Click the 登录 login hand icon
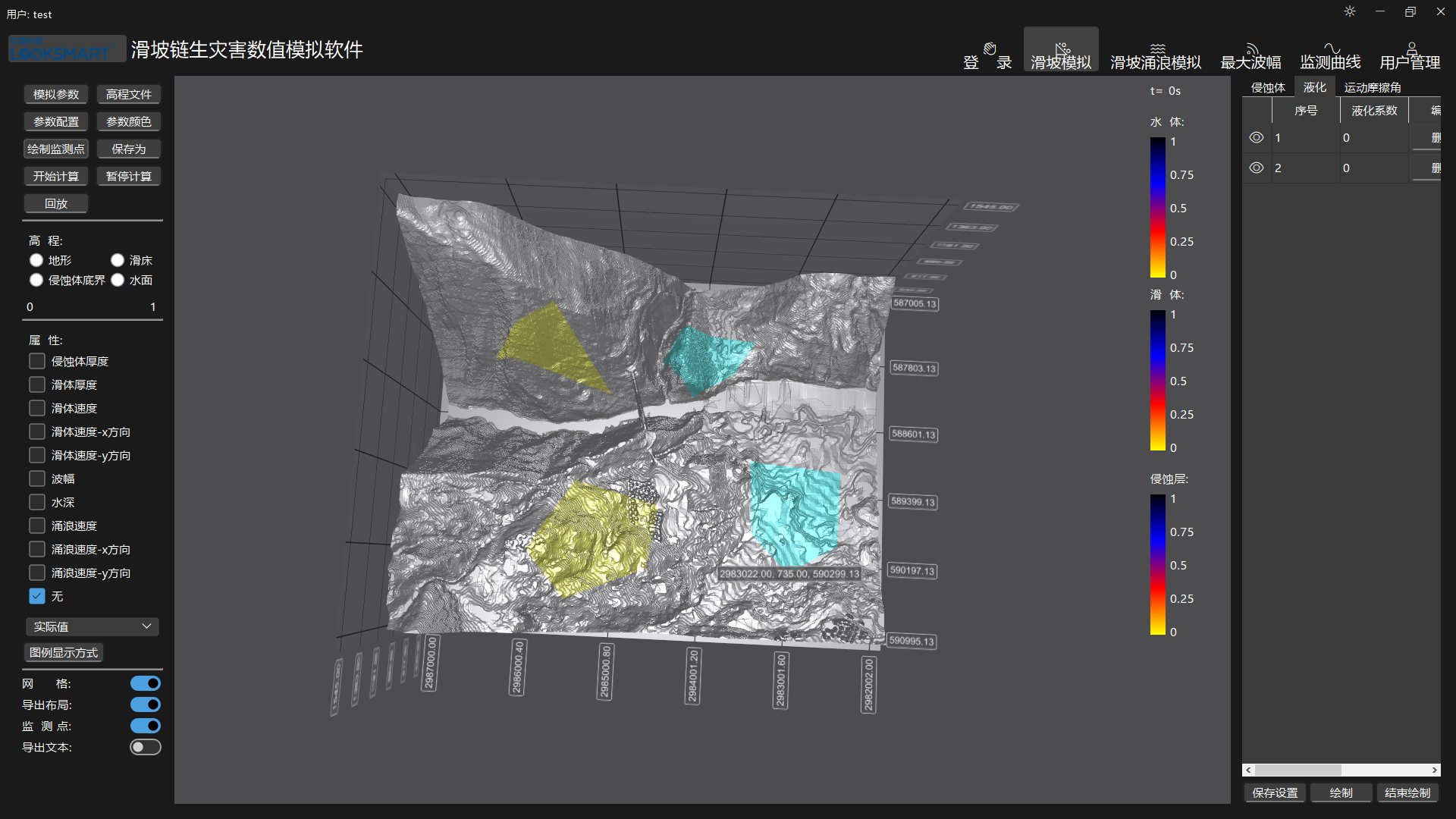The image size is (1456, 819). tap(989, 50)
